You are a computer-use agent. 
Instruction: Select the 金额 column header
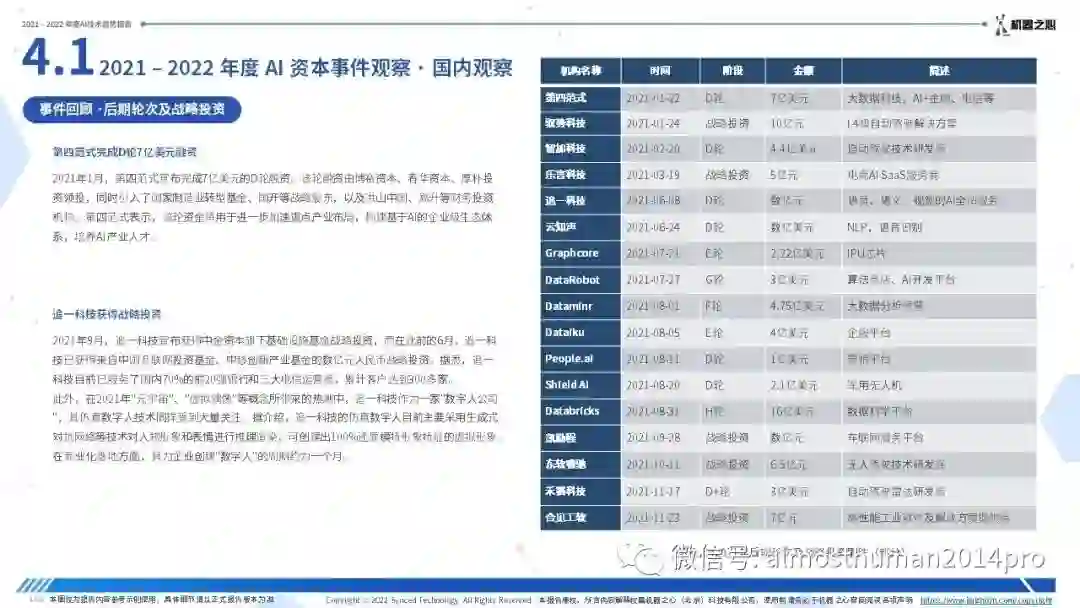click(x=803, y=71)
